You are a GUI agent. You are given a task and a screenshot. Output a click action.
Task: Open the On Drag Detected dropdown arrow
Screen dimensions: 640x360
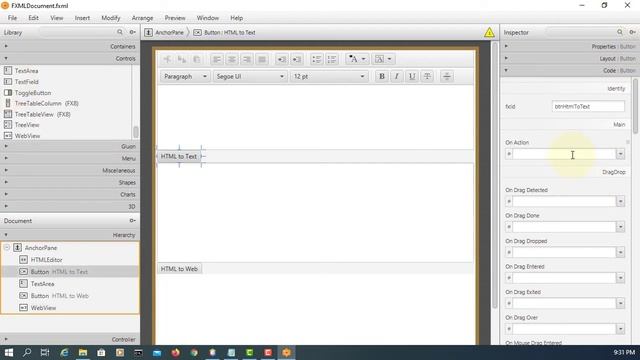[x=620, y=201]
